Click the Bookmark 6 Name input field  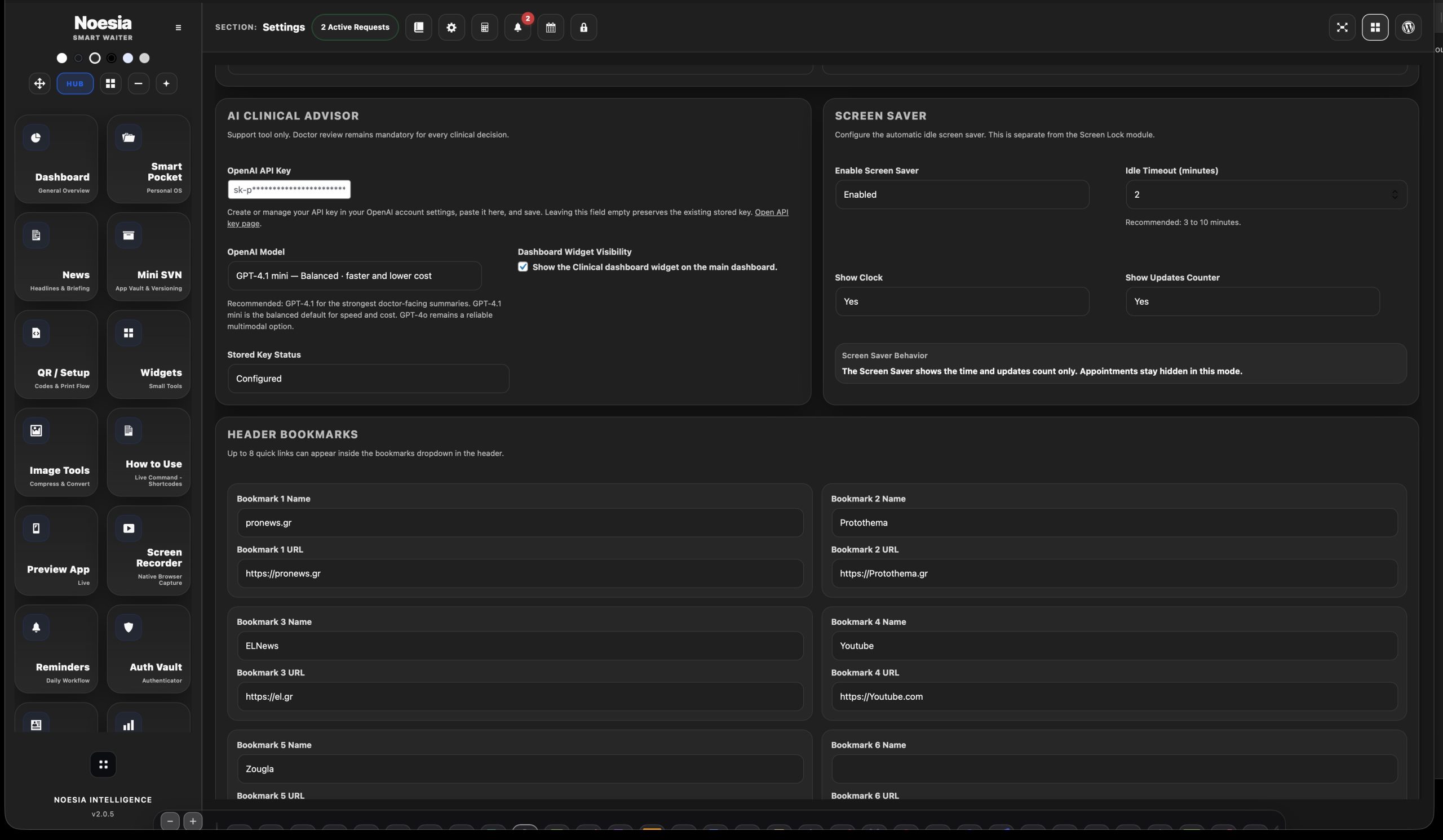pos(1114,769)
